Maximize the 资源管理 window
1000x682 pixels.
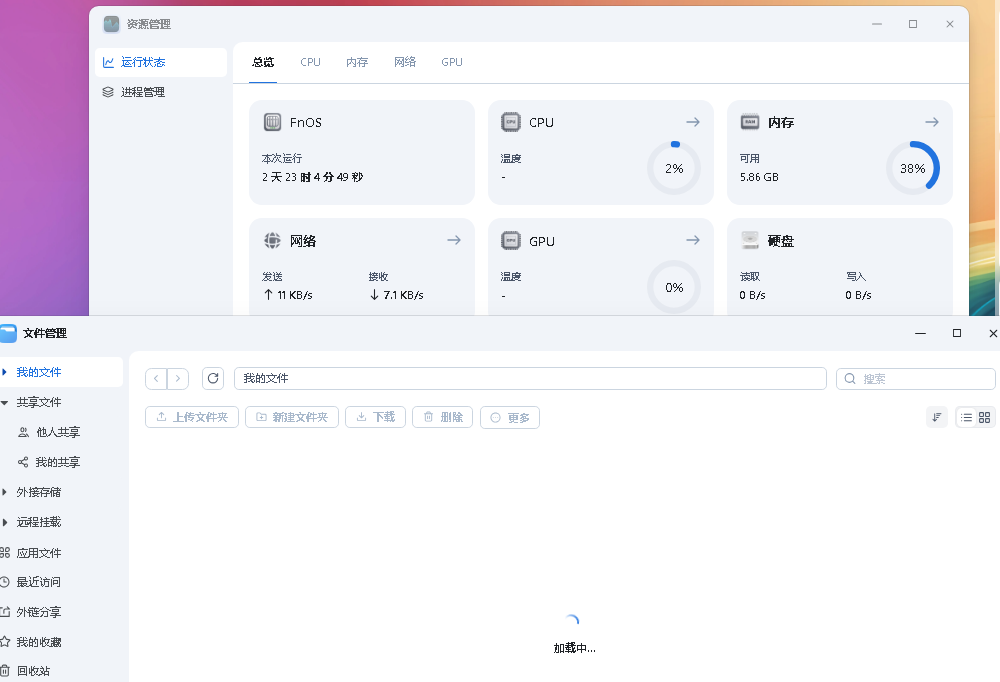(x=913, y=24)
